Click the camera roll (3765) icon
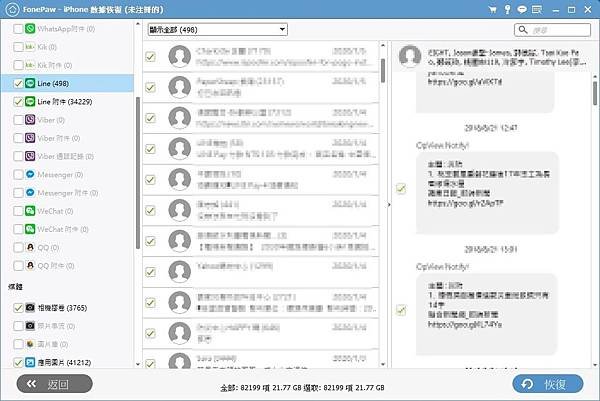 coord(30,308)
